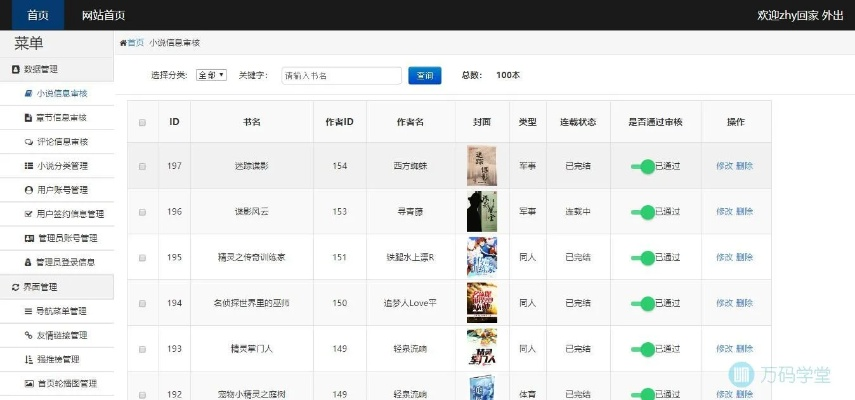Collapse the 数据管理 menu section
The width and height of the screenshot is (855, 400).
(57, 69)
